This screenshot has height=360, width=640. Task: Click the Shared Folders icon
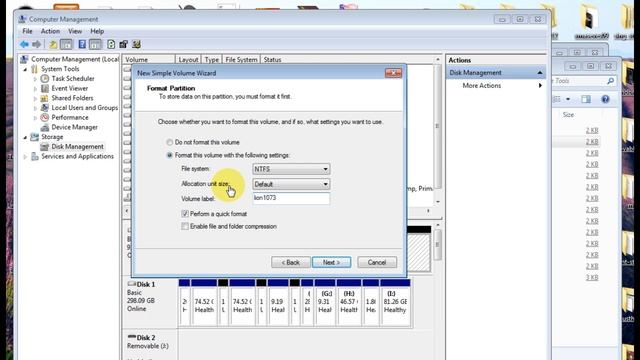(45, 98)
